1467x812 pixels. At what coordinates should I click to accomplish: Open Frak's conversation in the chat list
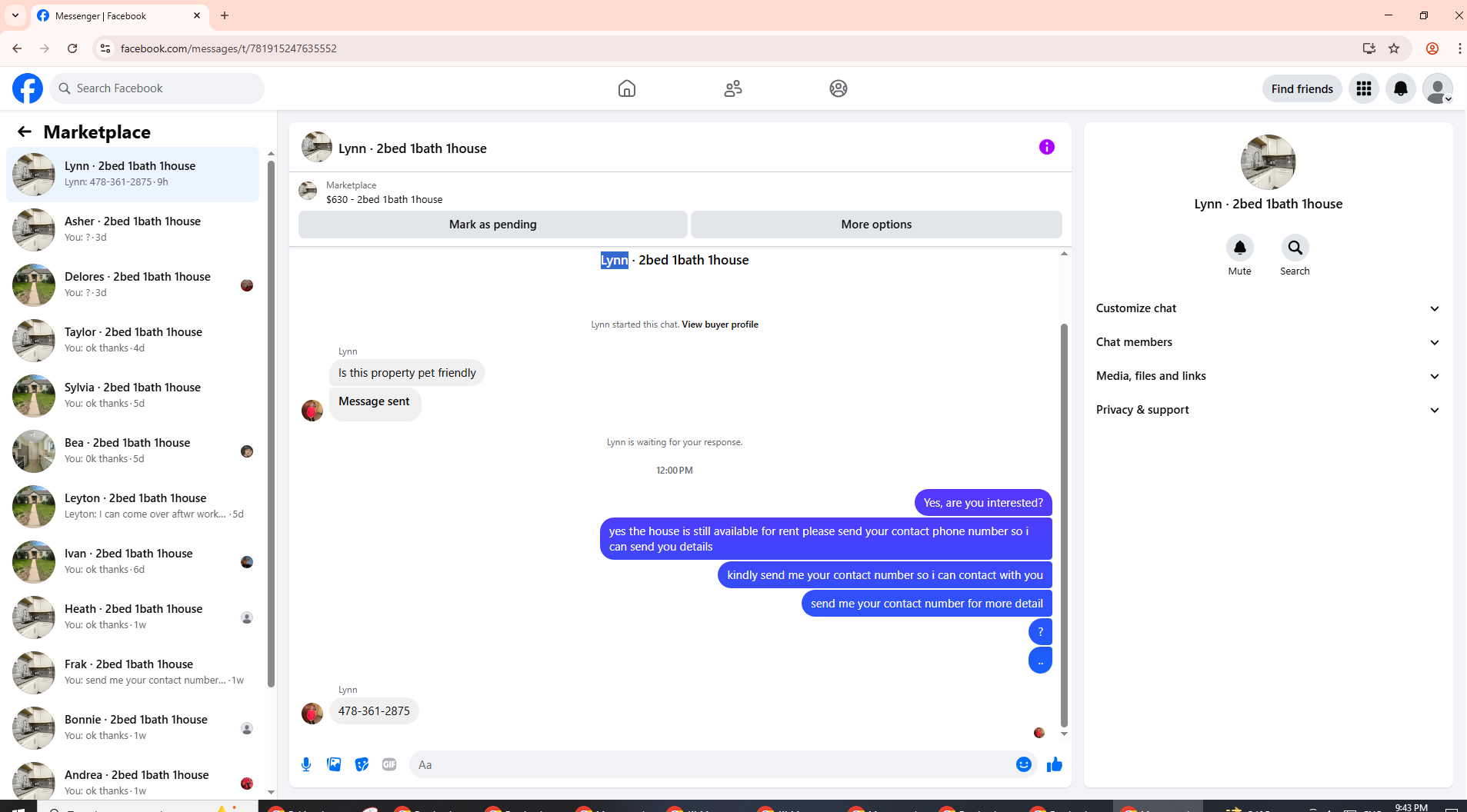tap(132, 673)
